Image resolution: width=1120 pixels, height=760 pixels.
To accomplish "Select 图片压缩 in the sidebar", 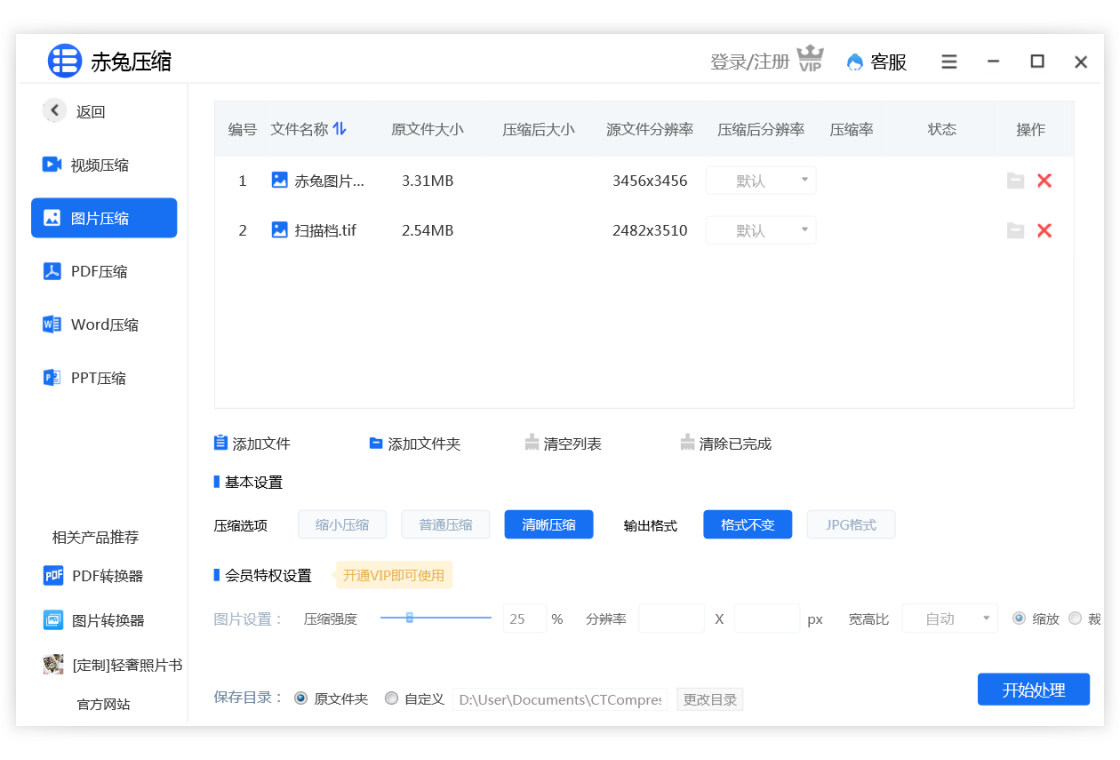I will (x=104, y=218).
